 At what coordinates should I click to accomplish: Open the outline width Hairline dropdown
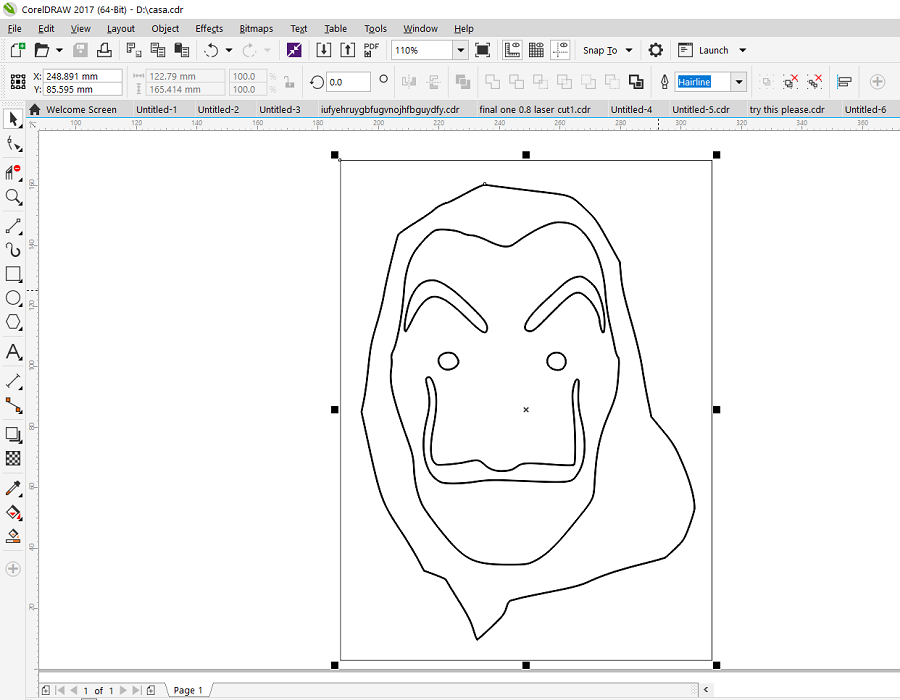tap(739, 82)
